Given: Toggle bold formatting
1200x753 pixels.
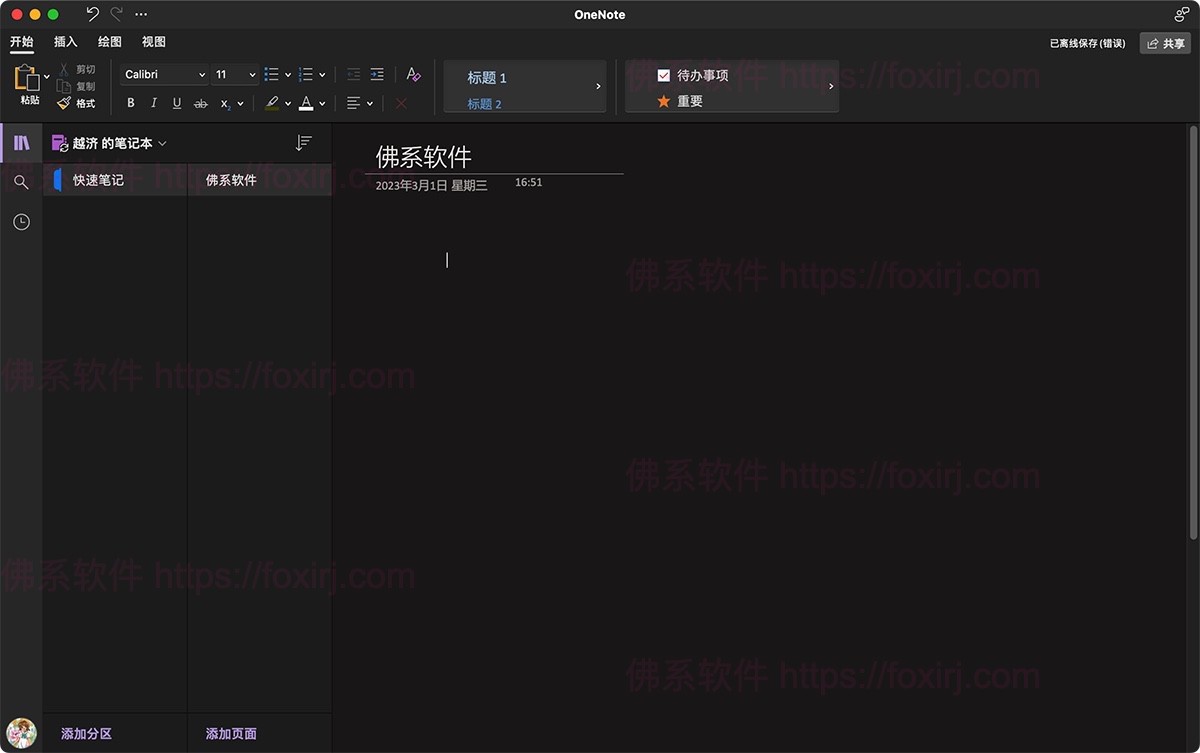Looking at the screenshot, I should pos(130,102).
